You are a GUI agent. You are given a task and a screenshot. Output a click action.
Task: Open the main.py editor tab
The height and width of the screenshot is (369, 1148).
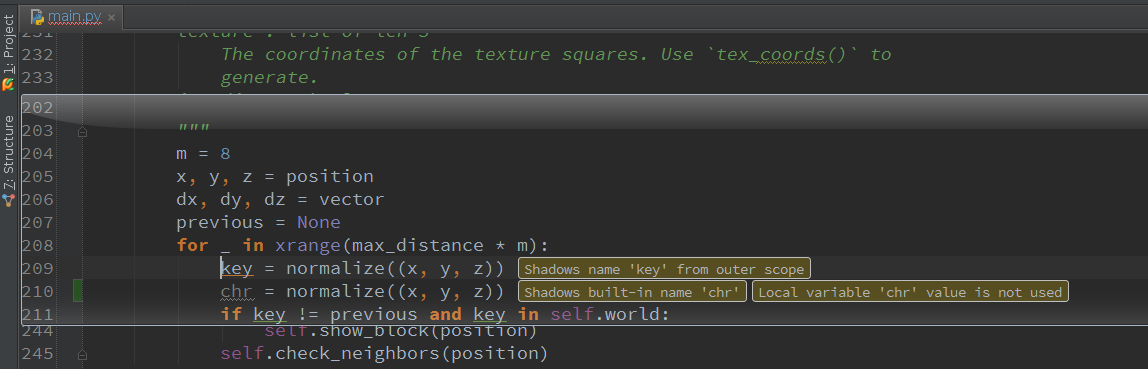point(71,16)
